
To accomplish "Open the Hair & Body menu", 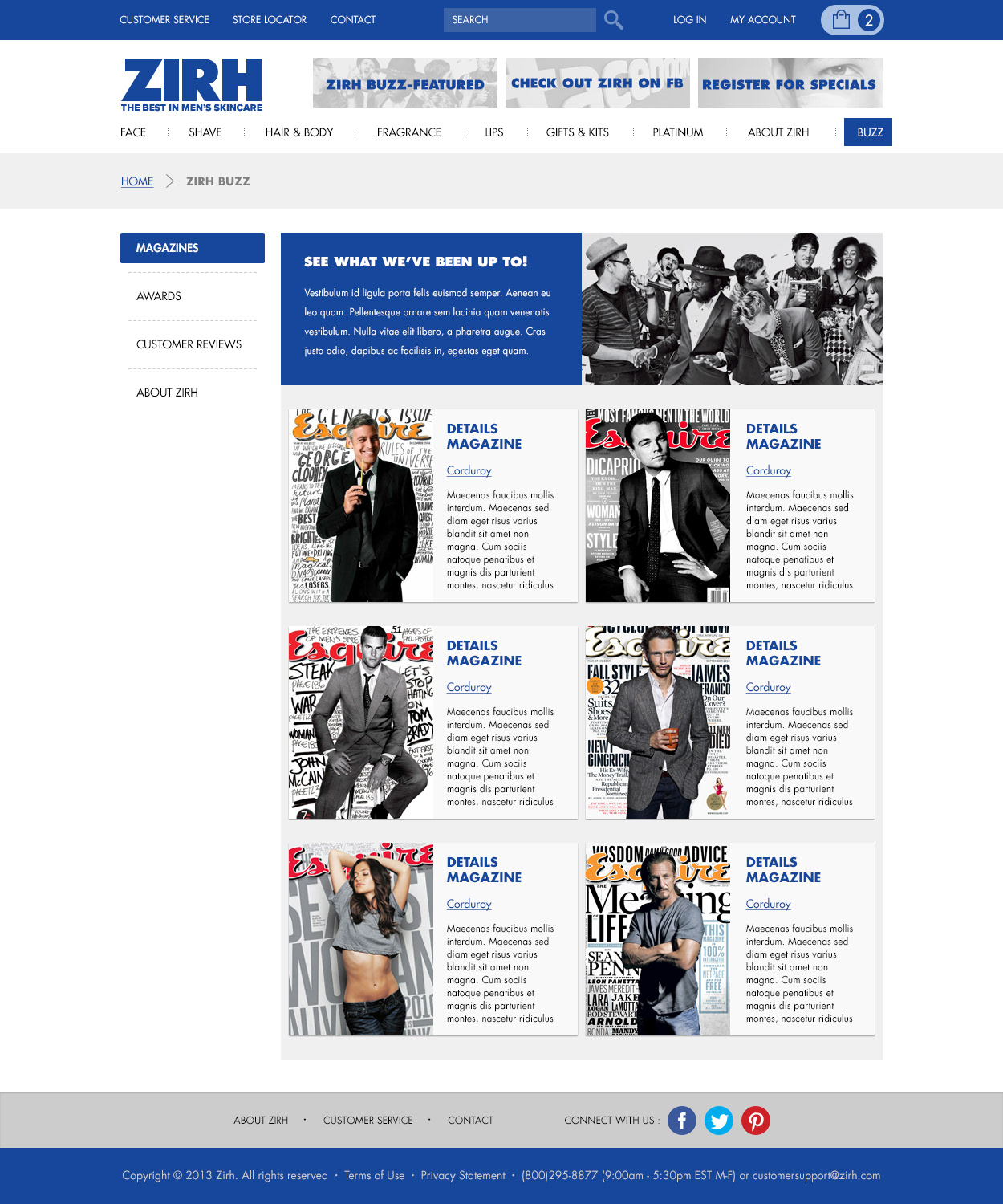I will 299,132.
